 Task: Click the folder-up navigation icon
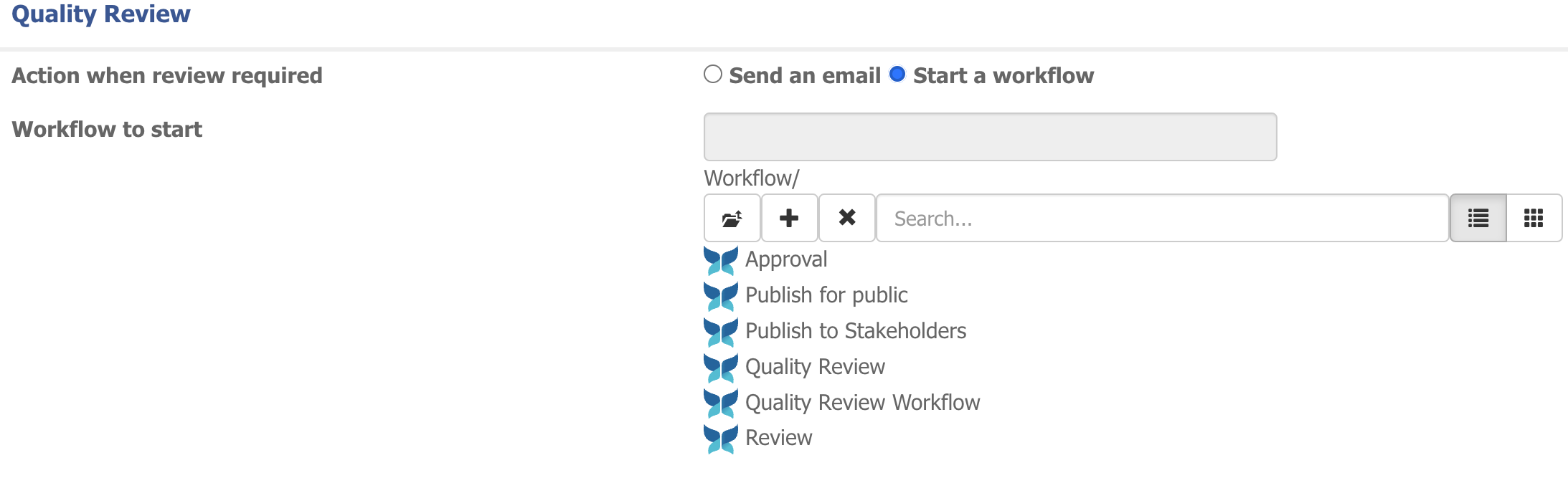click(x=732, y=218)
